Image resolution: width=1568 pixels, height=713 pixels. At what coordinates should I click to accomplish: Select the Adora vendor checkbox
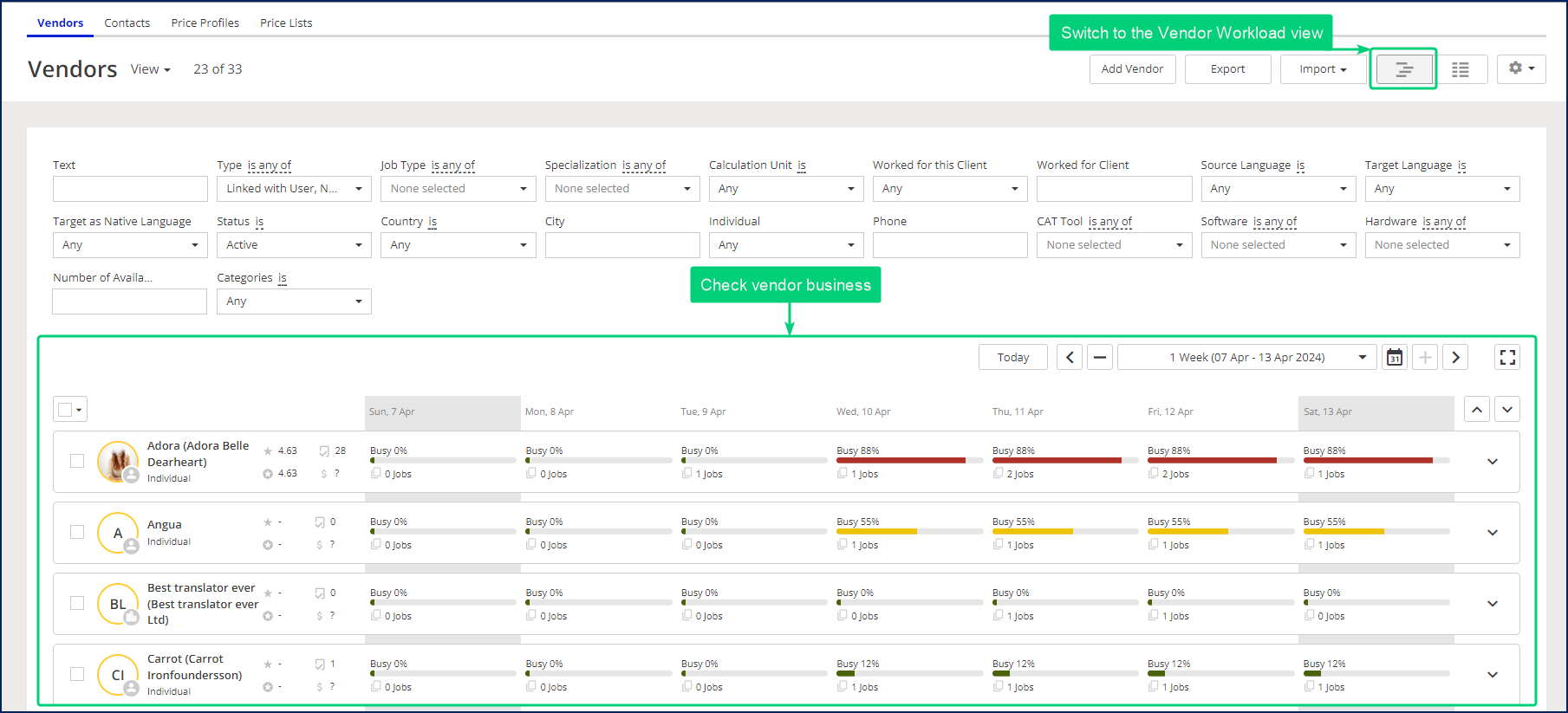coord(77,461)
